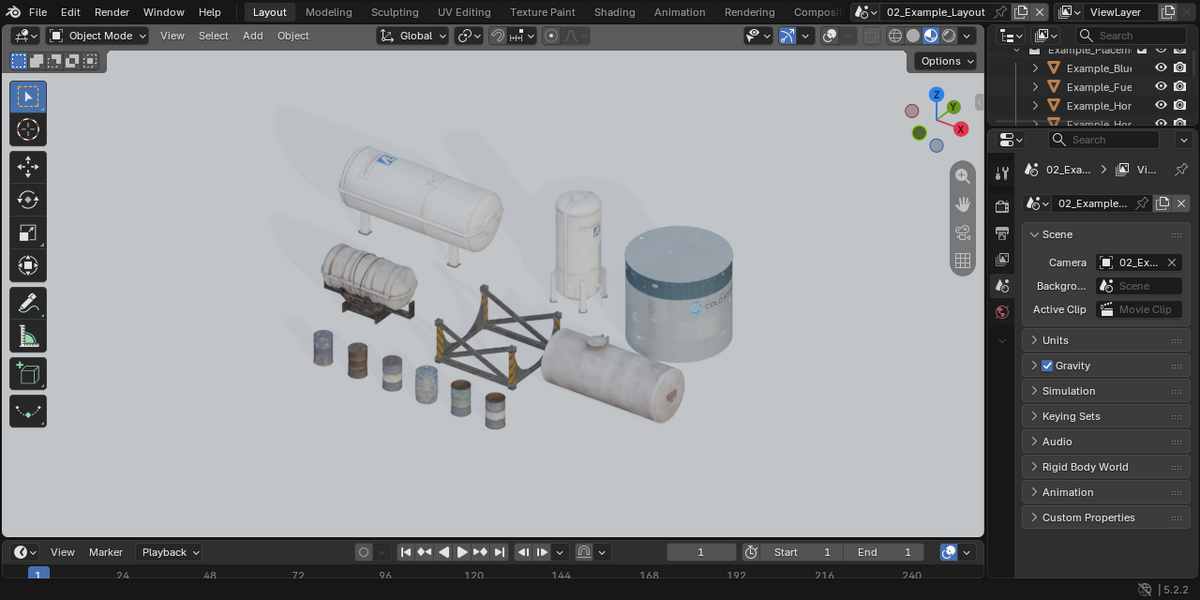Screen dimensions: 1200x600
Task: Select the Move tool
Action: (x=28, y=166)
